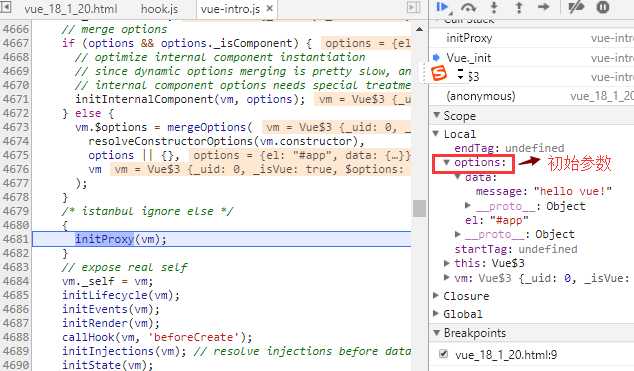Click the code editor scroll-up arrow
Image resolution: width=634 pixels, height=371 pixels.
tap(419, 29)
